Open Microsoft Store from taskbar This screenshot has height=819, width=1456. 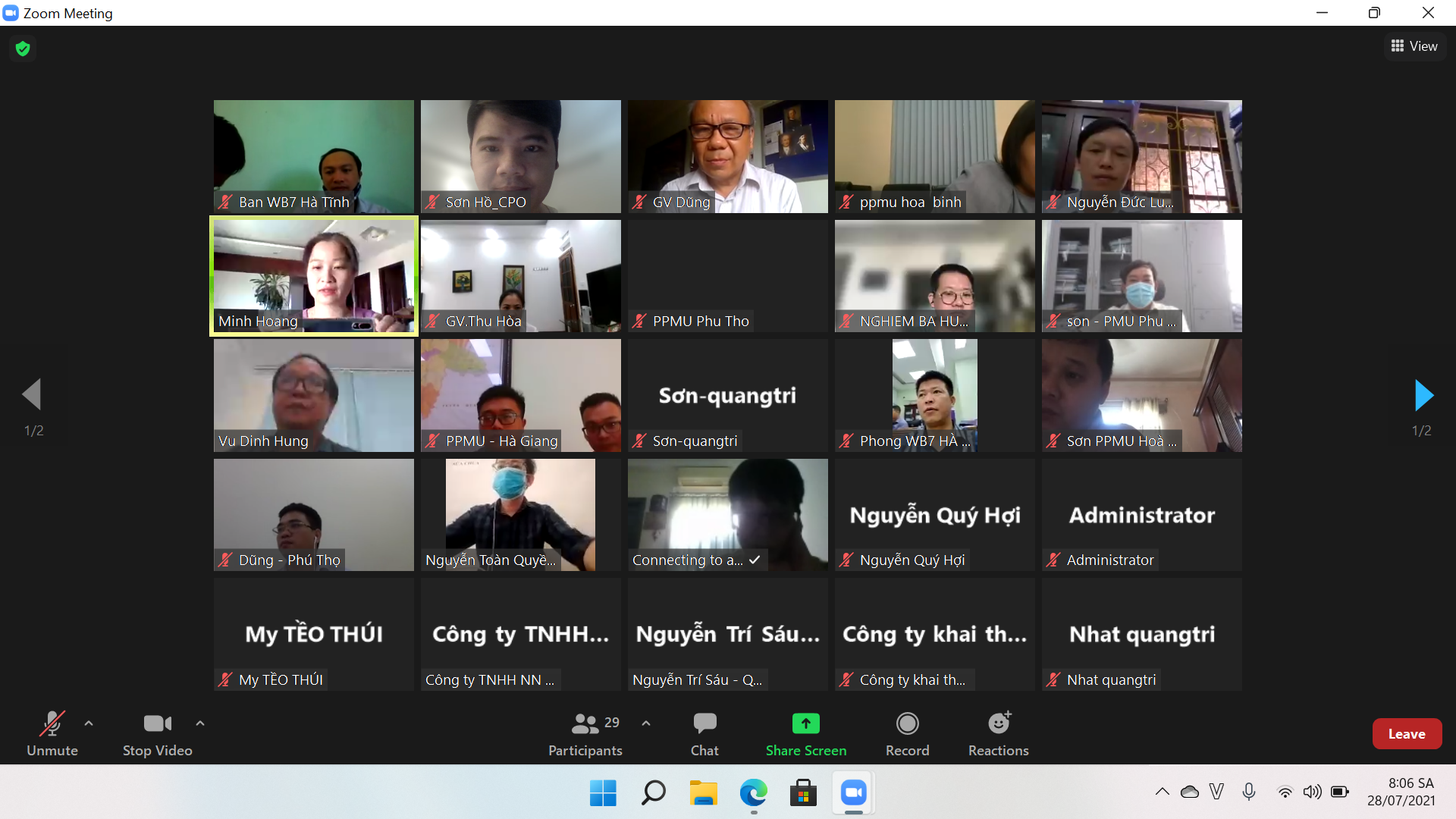803,793
